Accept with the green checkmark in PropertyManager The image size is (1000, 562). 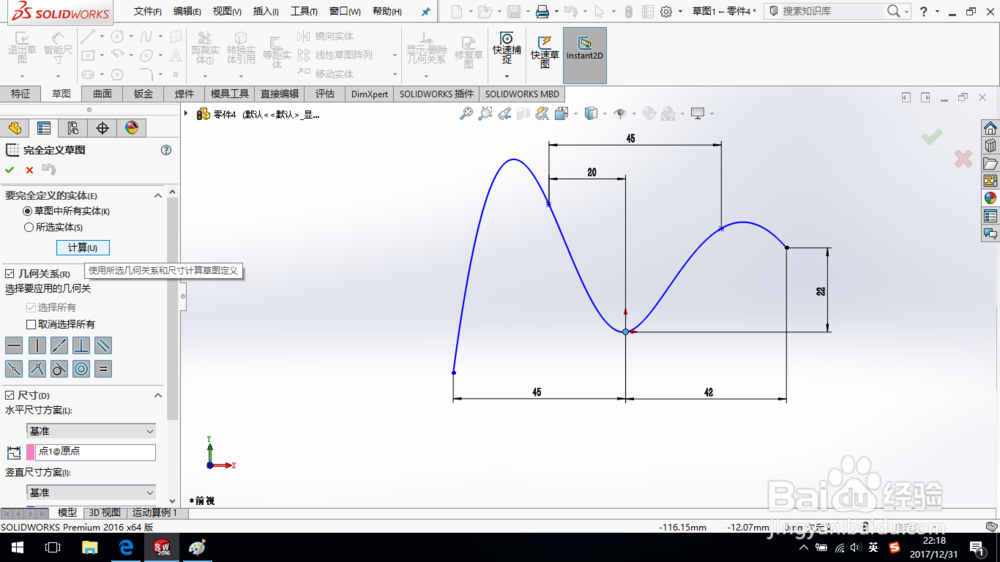tap(10, 170)
